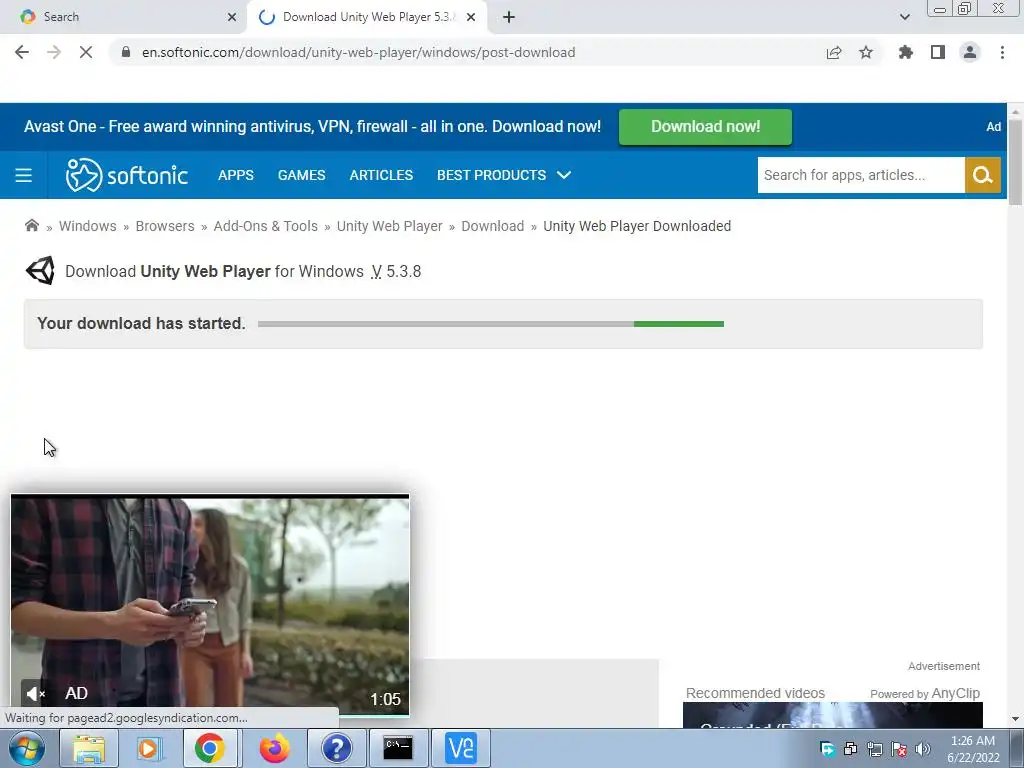Screen dimensions: 1024x768
Task: Open a new tab with the plus icon
Action: click(509, 17)
